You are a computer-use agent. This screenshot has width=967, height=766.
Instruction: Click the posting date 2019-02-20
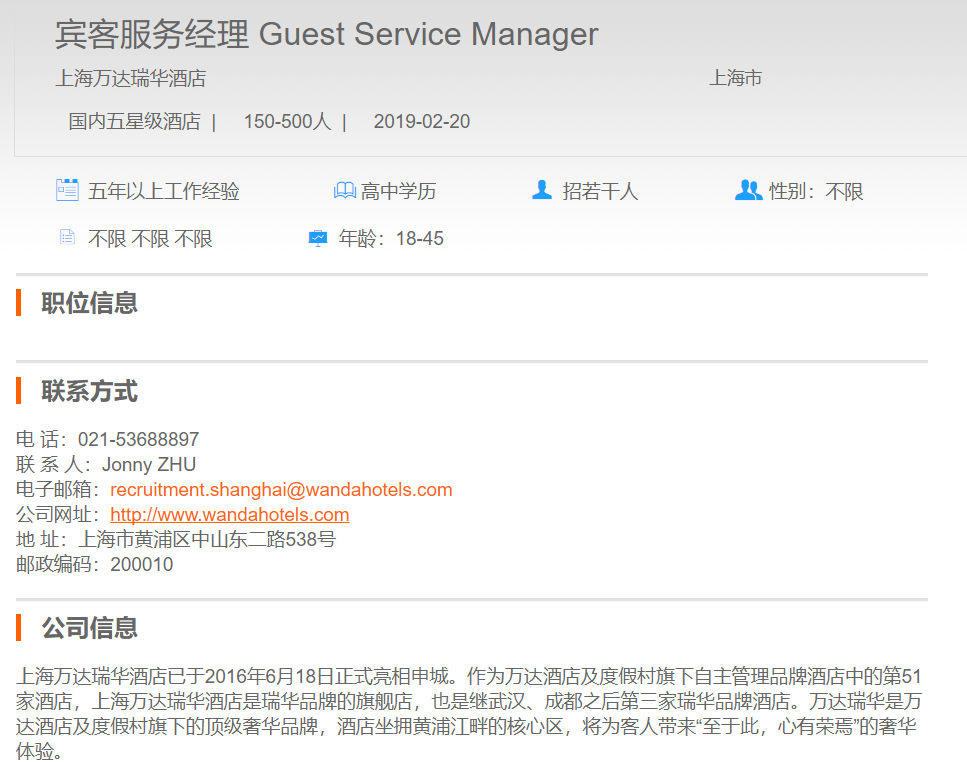coord(422,122)
